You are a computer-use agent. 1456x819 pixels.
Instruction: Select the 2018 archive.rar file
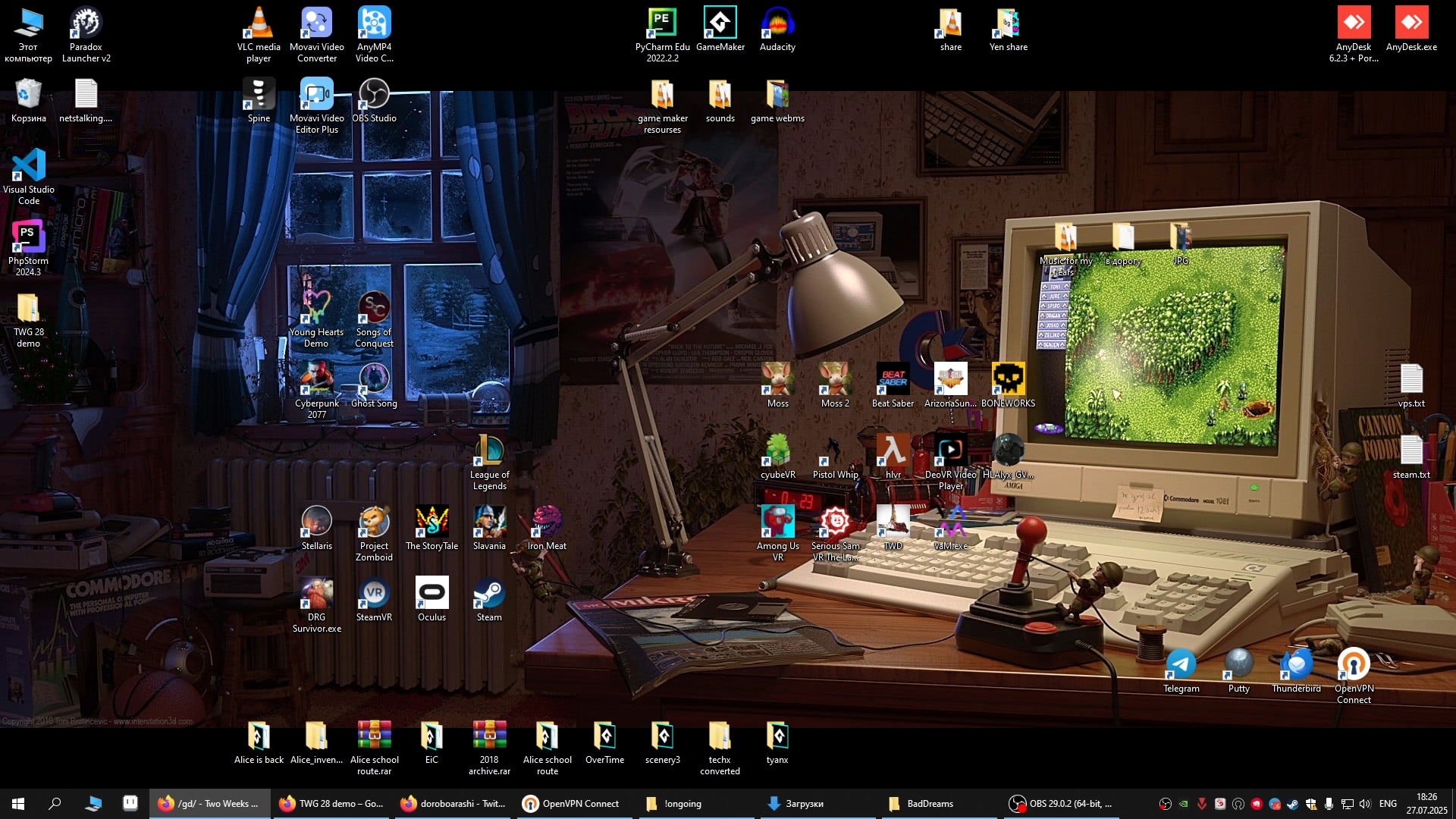pyautogui.click(x=489, y=736)
